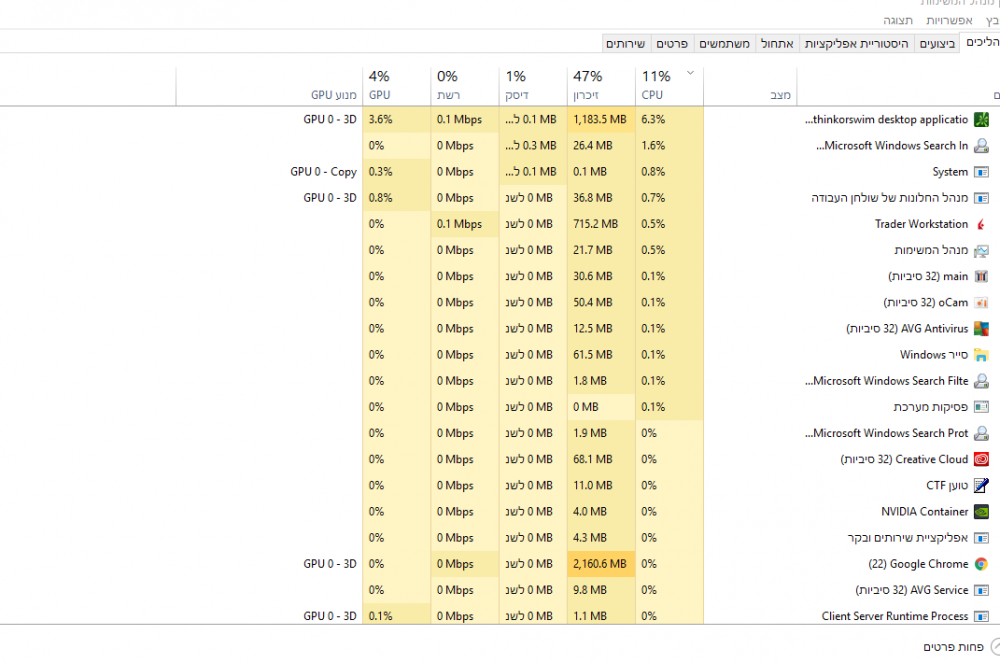Screen dimensions: 1000x663
Task: Click the 0.1 Mbps cell in Trader Workstation row
Action: pos(465,224)
